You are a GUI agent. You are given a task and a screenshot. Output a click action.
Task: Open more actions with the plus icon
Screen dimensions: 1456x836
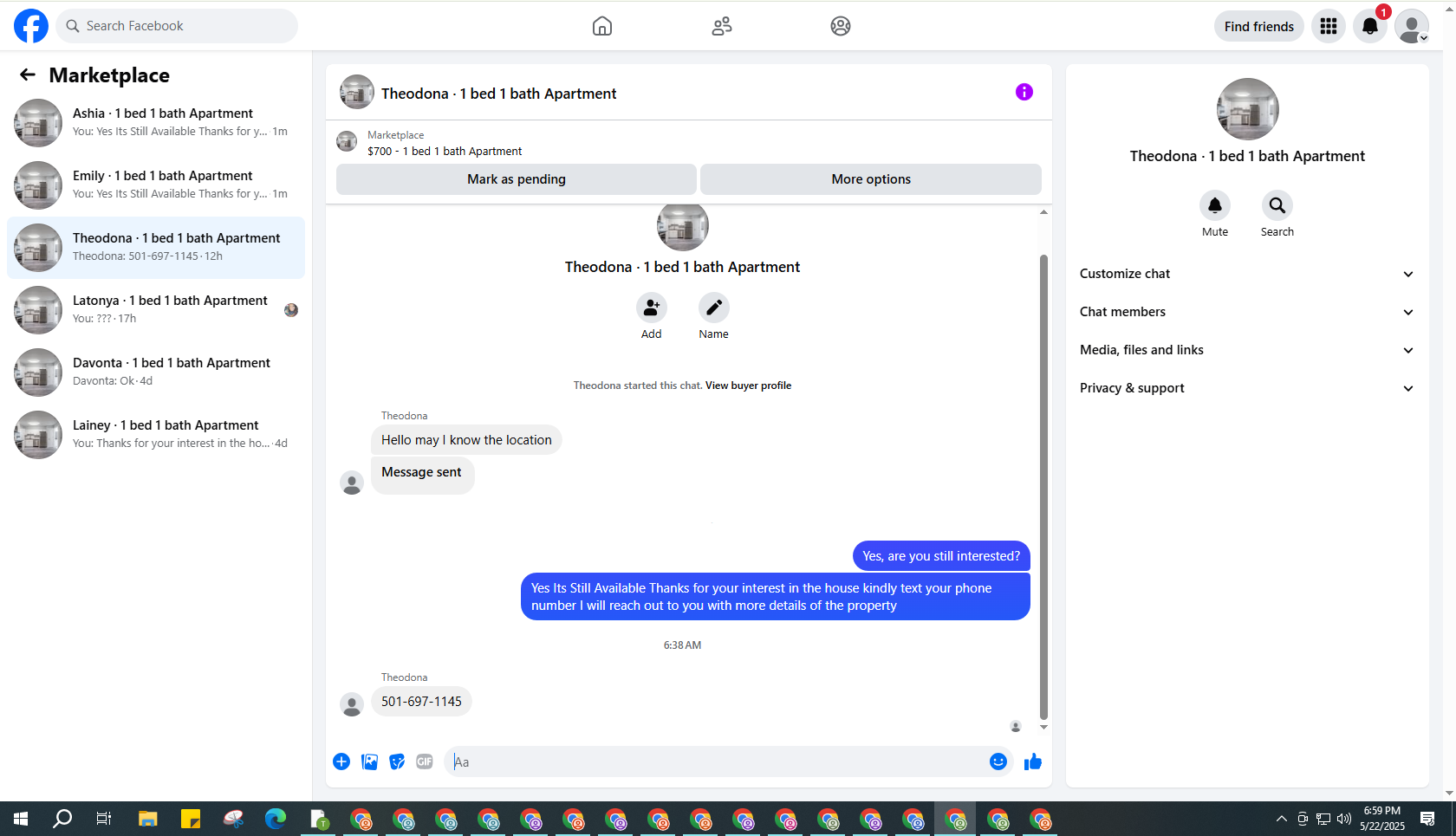coord(341,761)
